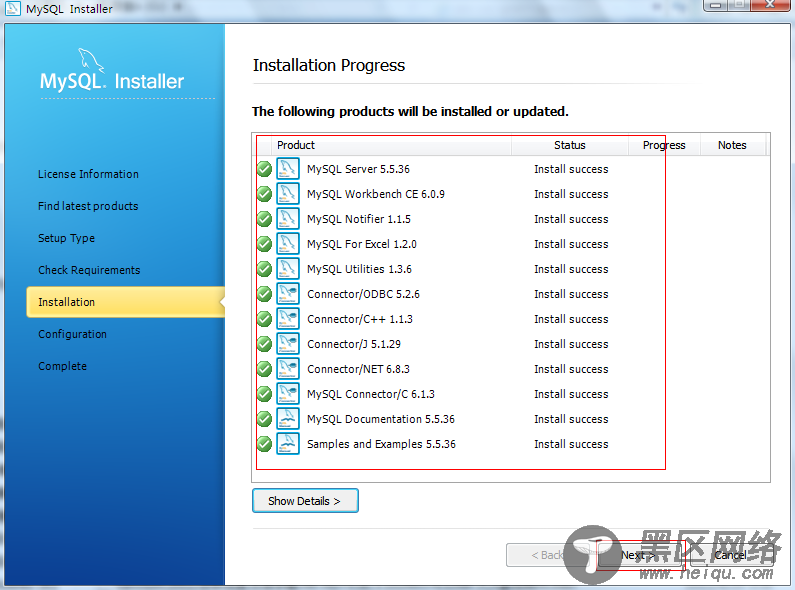Click the Connector/ODBC 5.2.6 product icon

[287, 294]
